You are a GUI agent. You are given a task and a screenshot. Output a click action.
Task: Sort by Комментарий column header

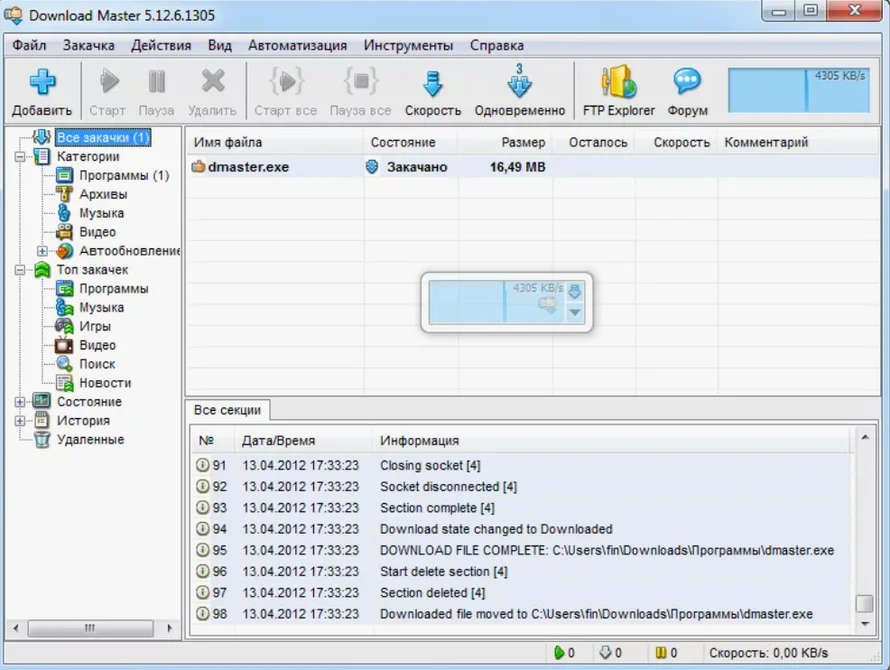coord(798,143)
